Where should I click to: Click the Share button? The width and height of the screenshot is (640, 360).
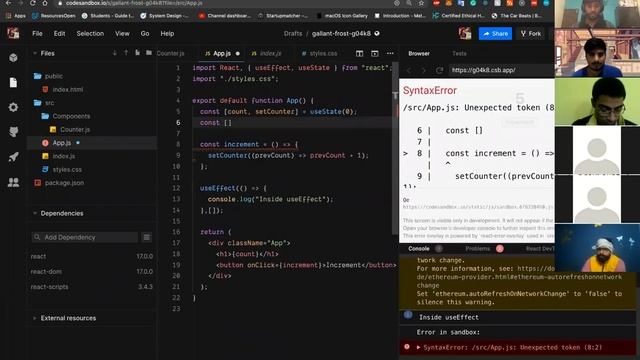496,33
